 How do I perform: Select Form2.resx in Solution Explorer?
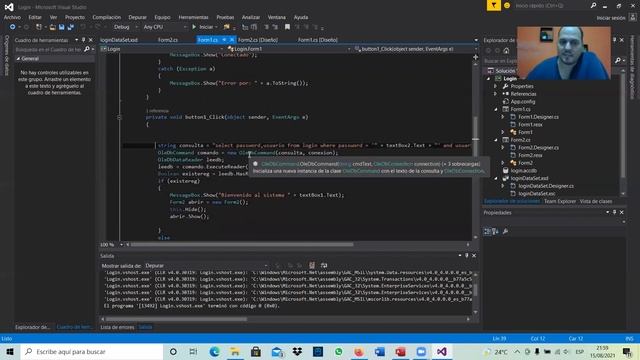coord(530,156)
